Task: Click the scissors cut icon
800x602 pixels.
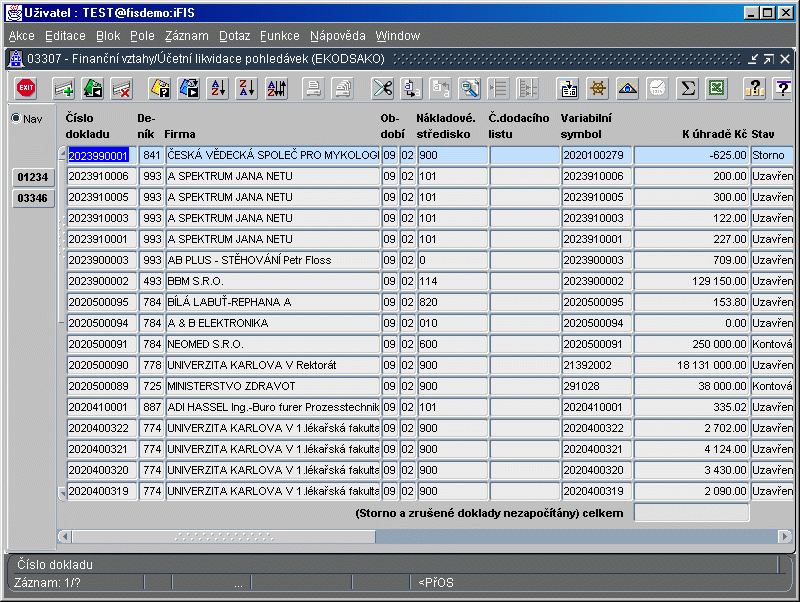Action: pyautogui.click(x=383, y=89)
